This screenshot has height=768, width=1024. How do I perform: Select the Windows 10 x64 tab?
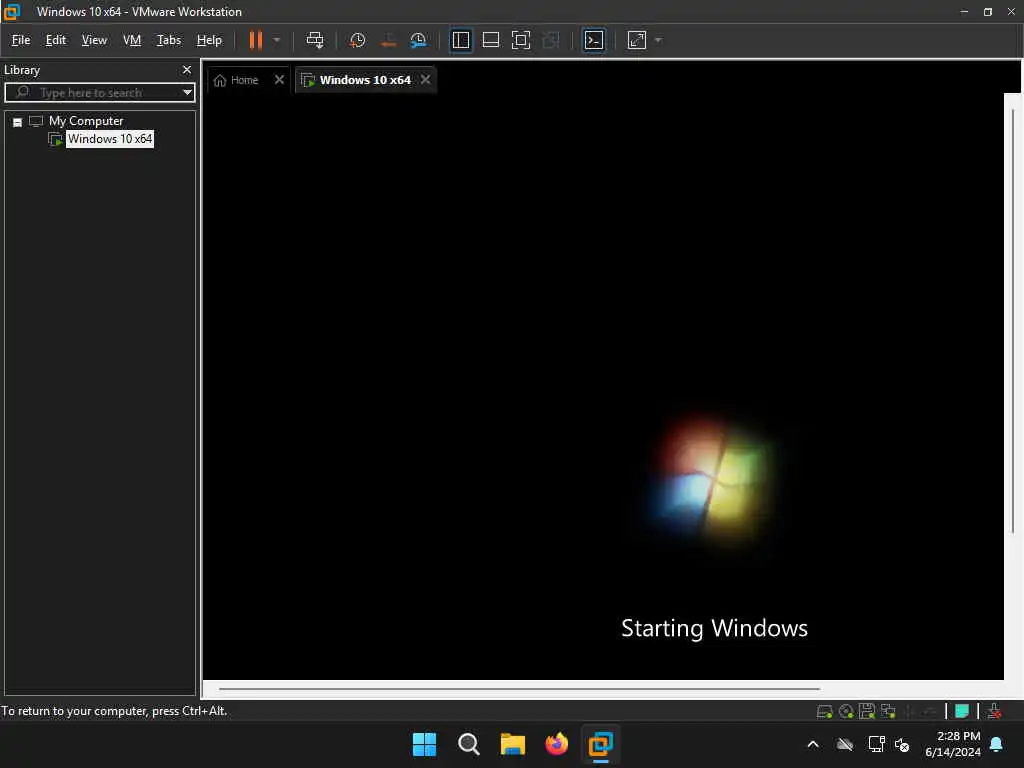click(x=364, y=80)
